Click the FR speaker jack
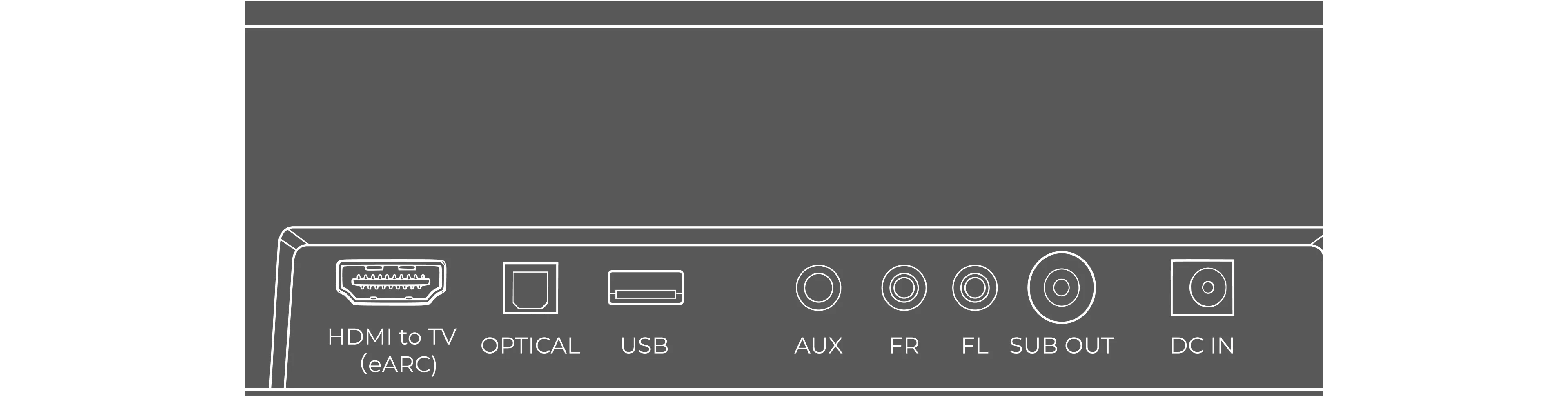This screenshot has width=1568, height=398. tap(904, 287)
